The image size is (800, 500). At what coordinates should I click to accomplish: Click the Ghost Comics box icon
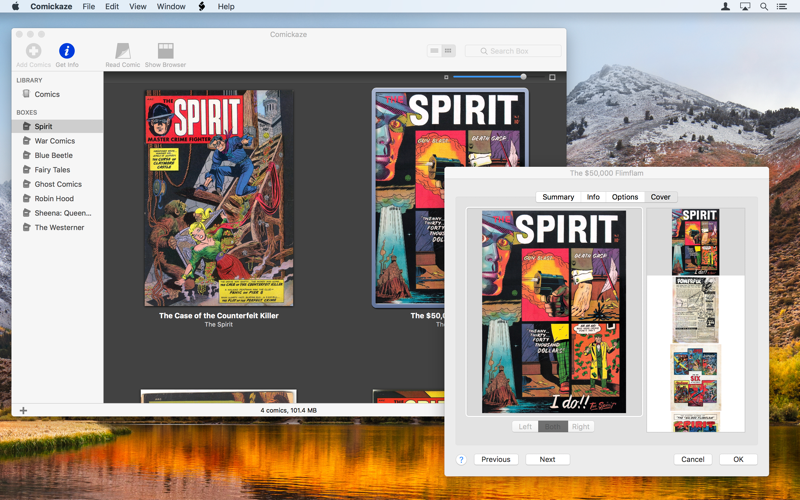(x=27, y=184)
